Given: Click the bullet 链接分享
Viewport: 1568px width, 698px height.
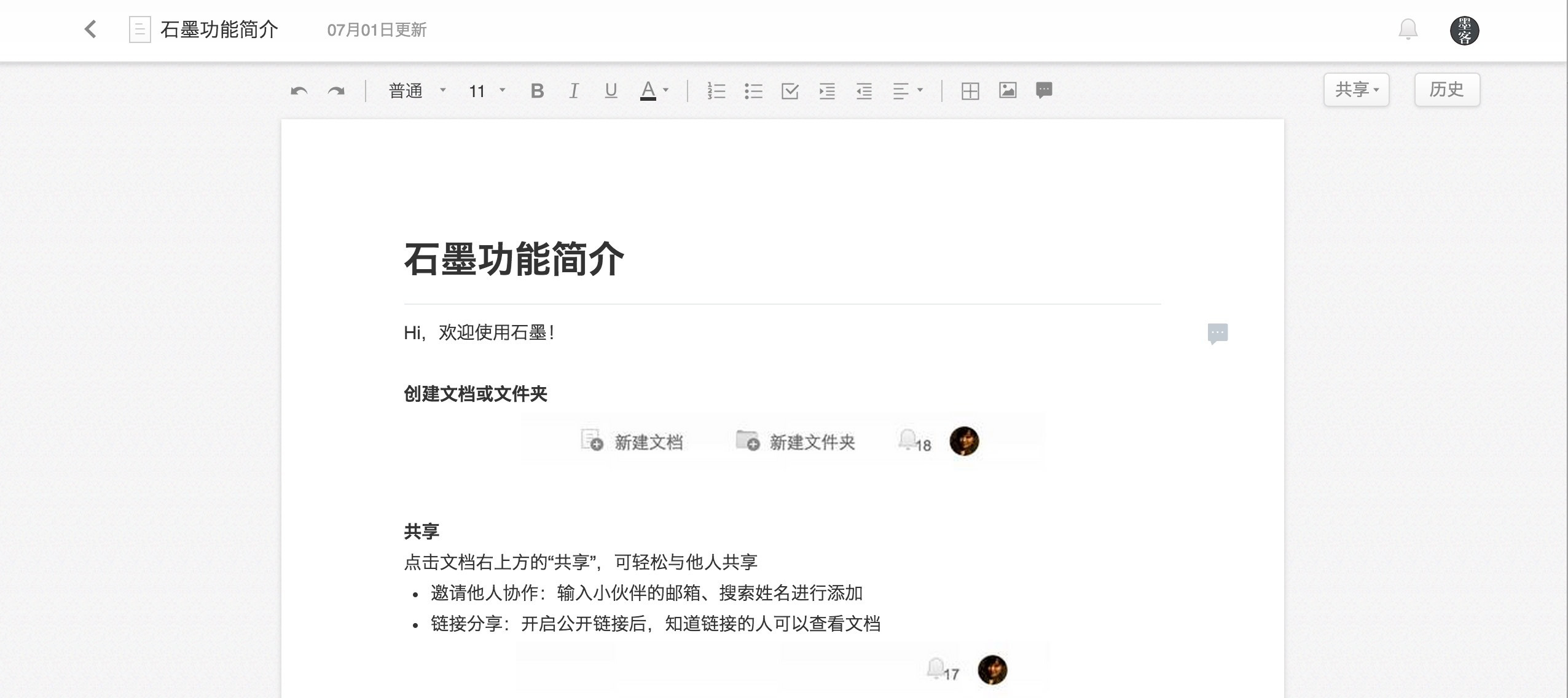Looking at the screenshot, I should coord(656,624).
